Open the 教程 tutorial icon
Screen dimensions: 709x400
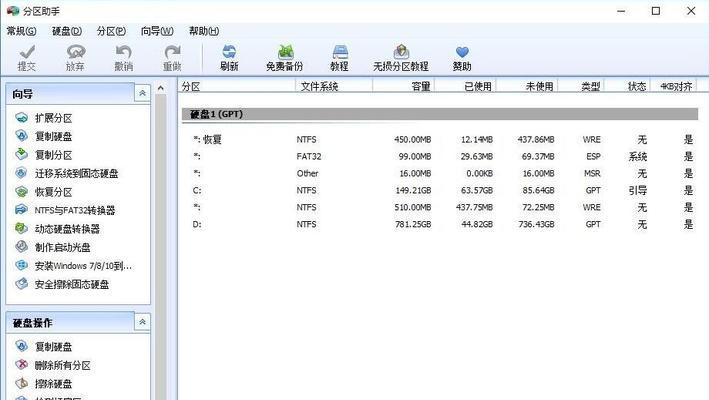click(x=340, y=58)
